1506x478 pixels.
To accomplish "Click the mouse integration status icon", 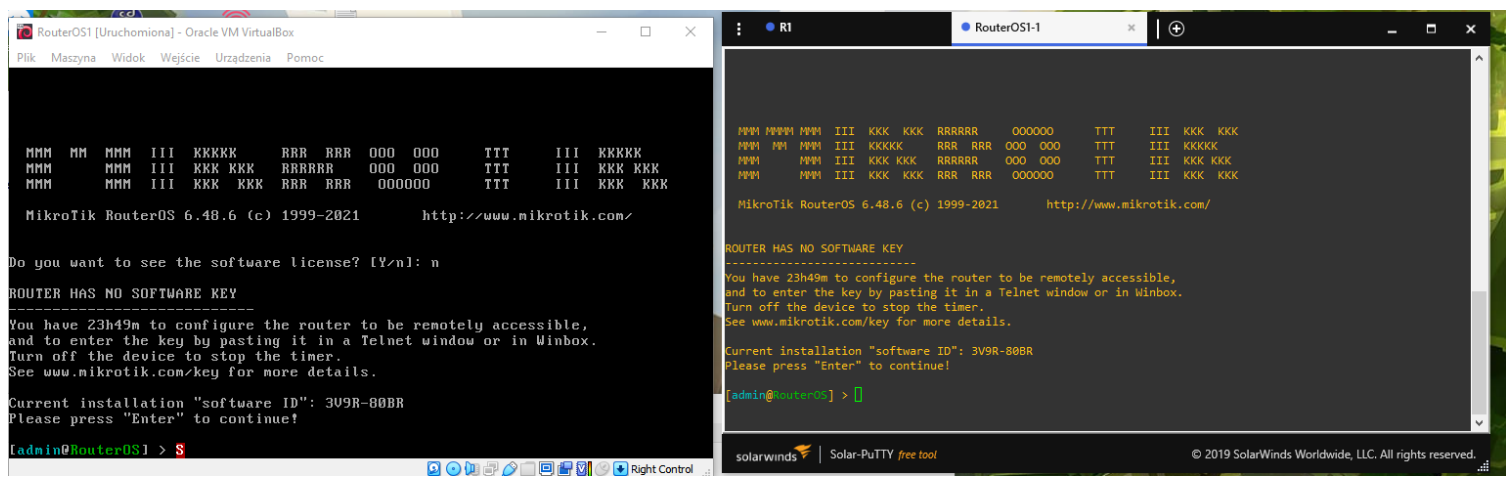I will [603, 469].
